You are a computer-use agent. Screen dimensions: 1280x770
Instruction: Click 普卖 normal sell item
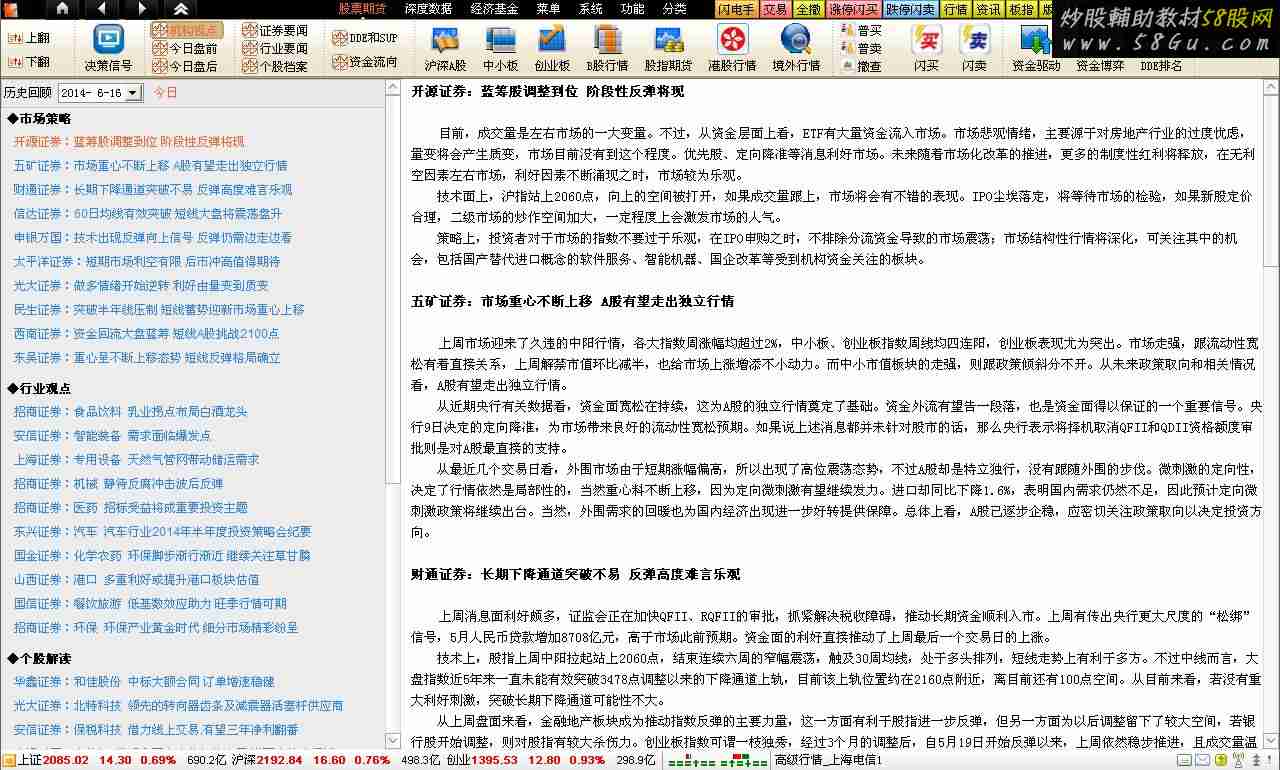click(862, 48)
